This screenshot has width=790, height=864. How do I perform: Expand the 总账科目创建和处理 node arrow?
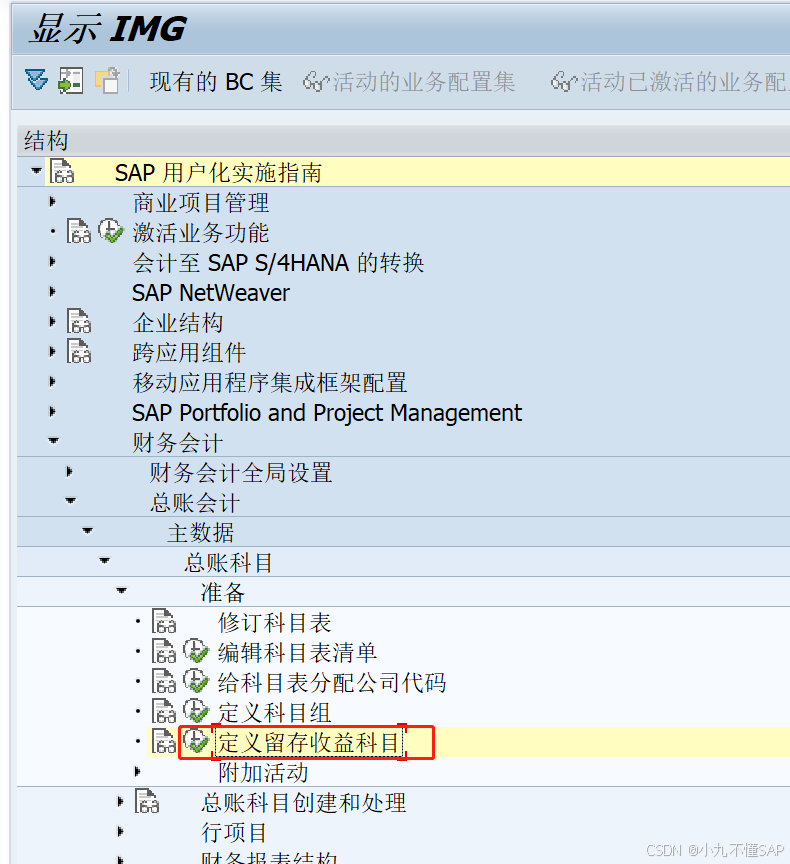pyautogui.click(x=121, y=802)
